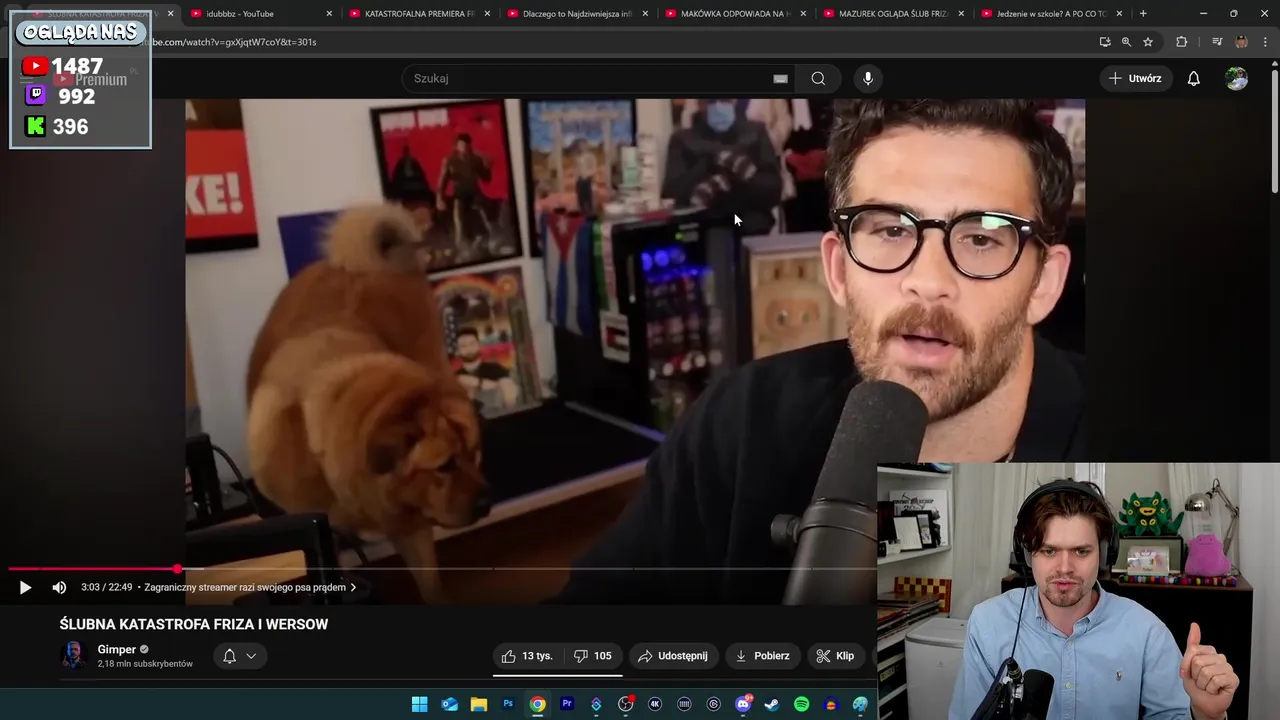Open the Gimper channel name link
1280x720 pixels.
116,649
